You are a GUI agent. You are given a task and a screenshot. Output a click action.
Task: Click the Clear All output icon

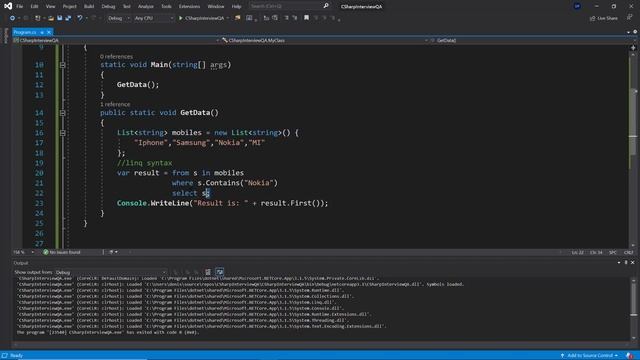pyautogui.click(x=208, y=272)
